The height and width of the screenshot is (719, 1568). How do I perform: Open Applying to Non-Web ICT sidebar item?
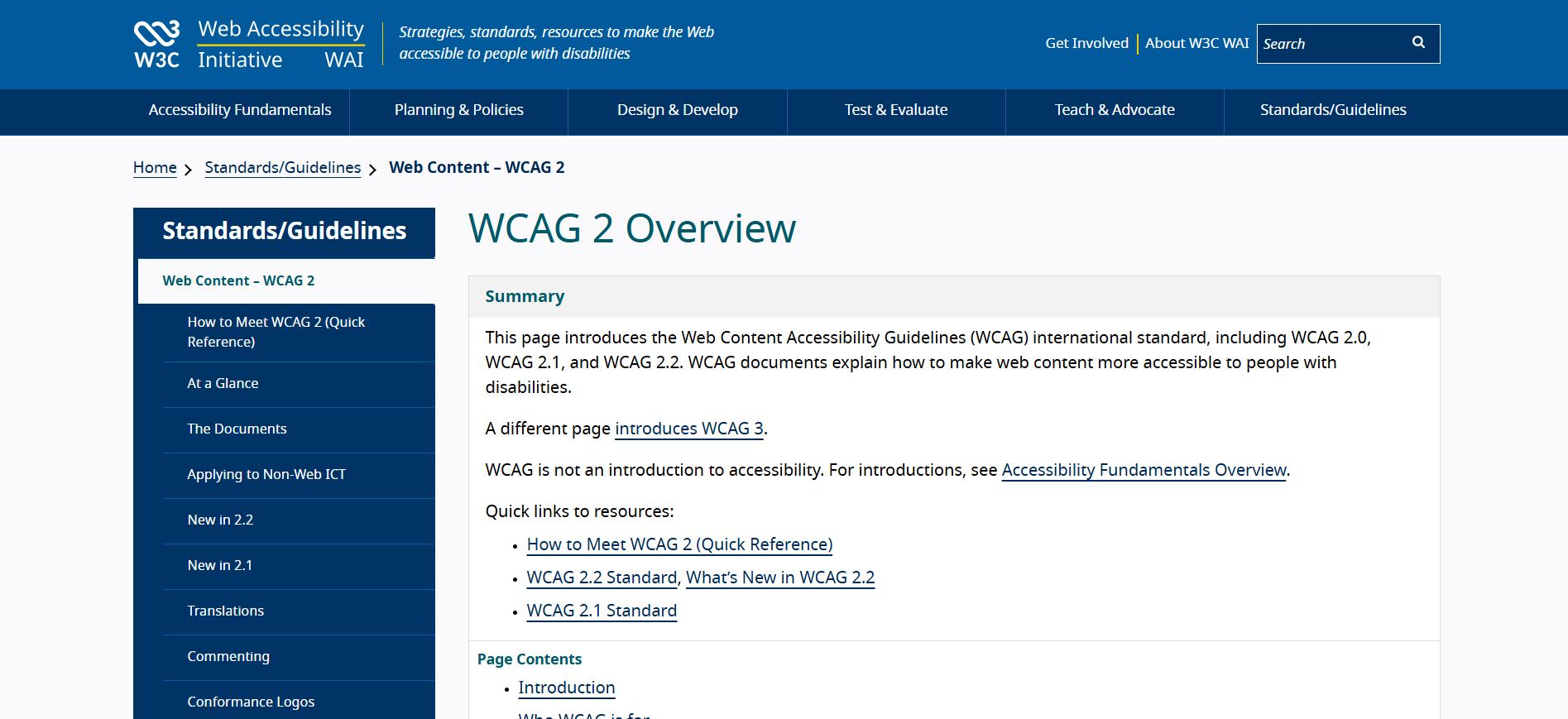tap(299, 475)
